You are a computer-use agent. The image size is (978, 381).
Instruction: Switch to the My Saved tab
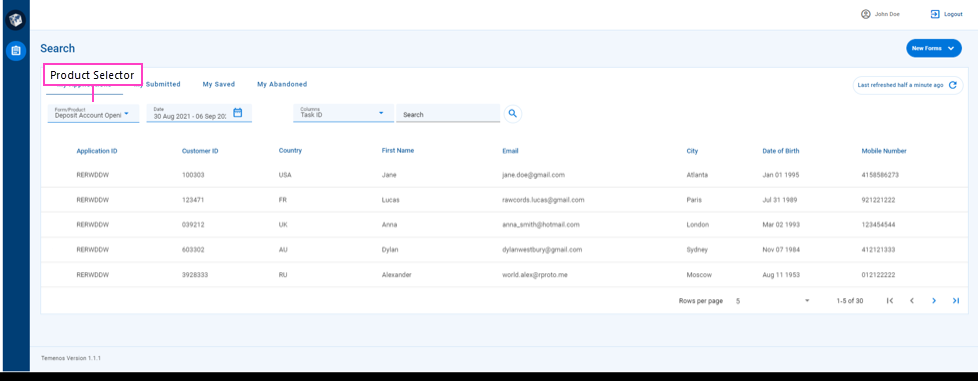[218, 84]
